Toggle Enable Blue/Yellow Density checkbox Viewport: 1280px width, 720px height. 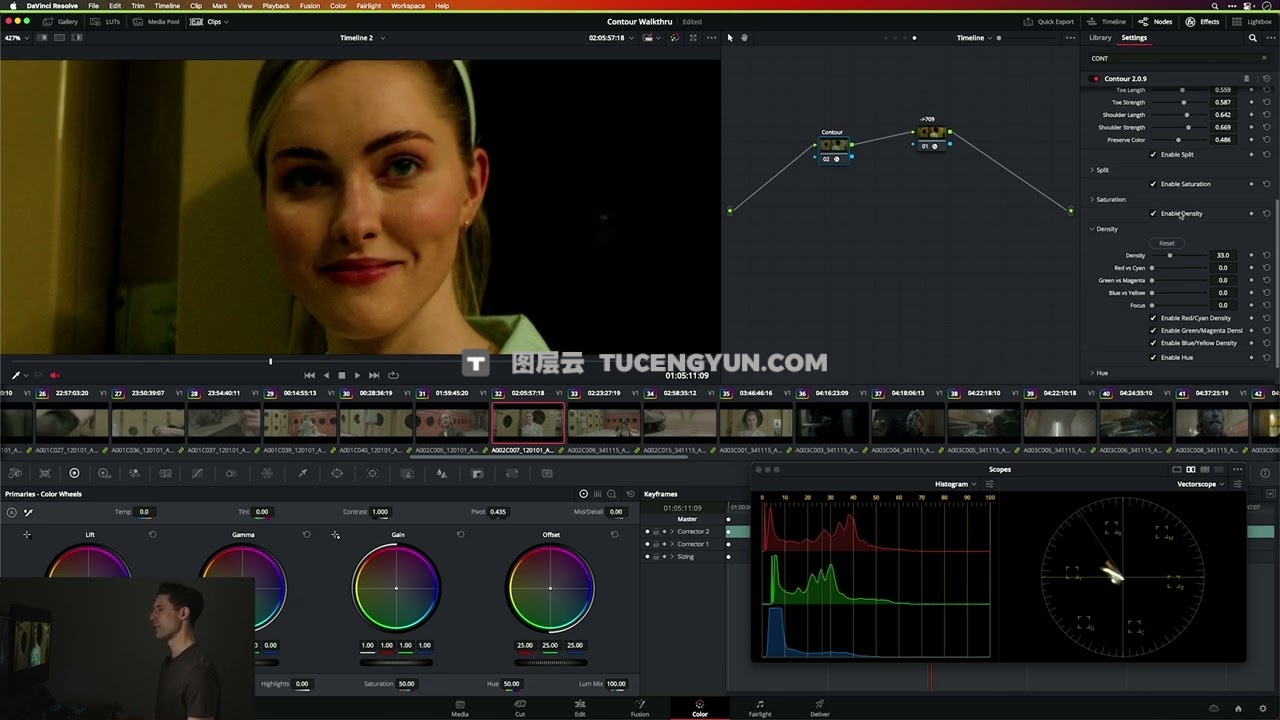tap(1153, 343)
